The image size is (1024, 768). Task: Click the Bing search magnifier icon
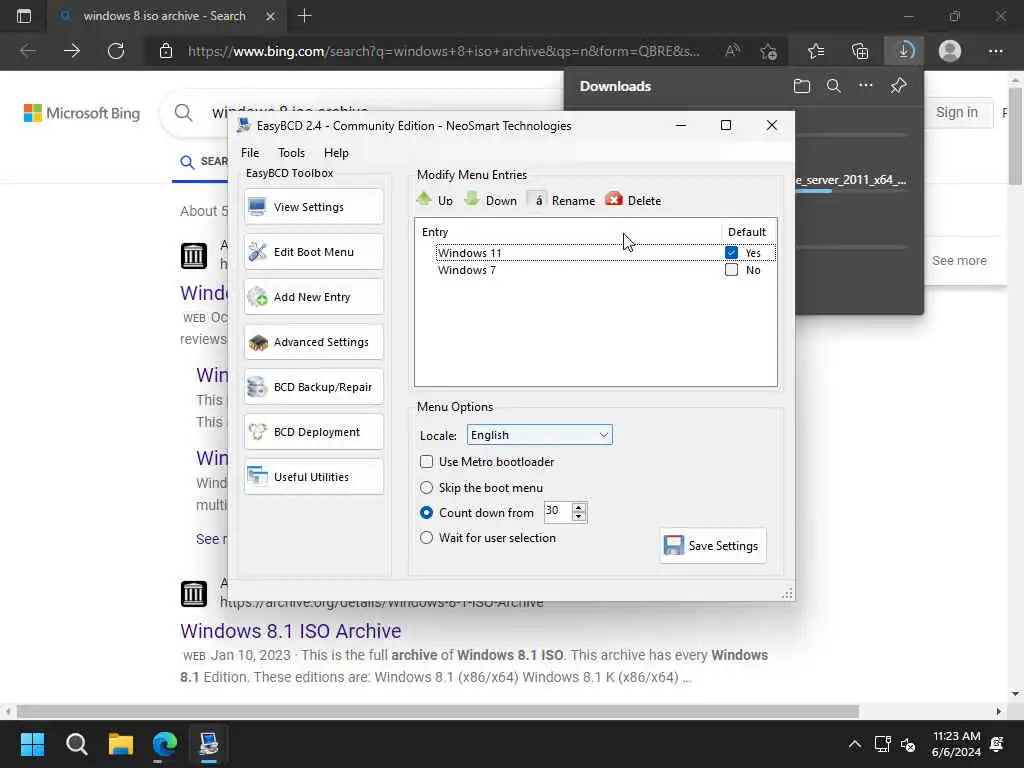(184, 112)
